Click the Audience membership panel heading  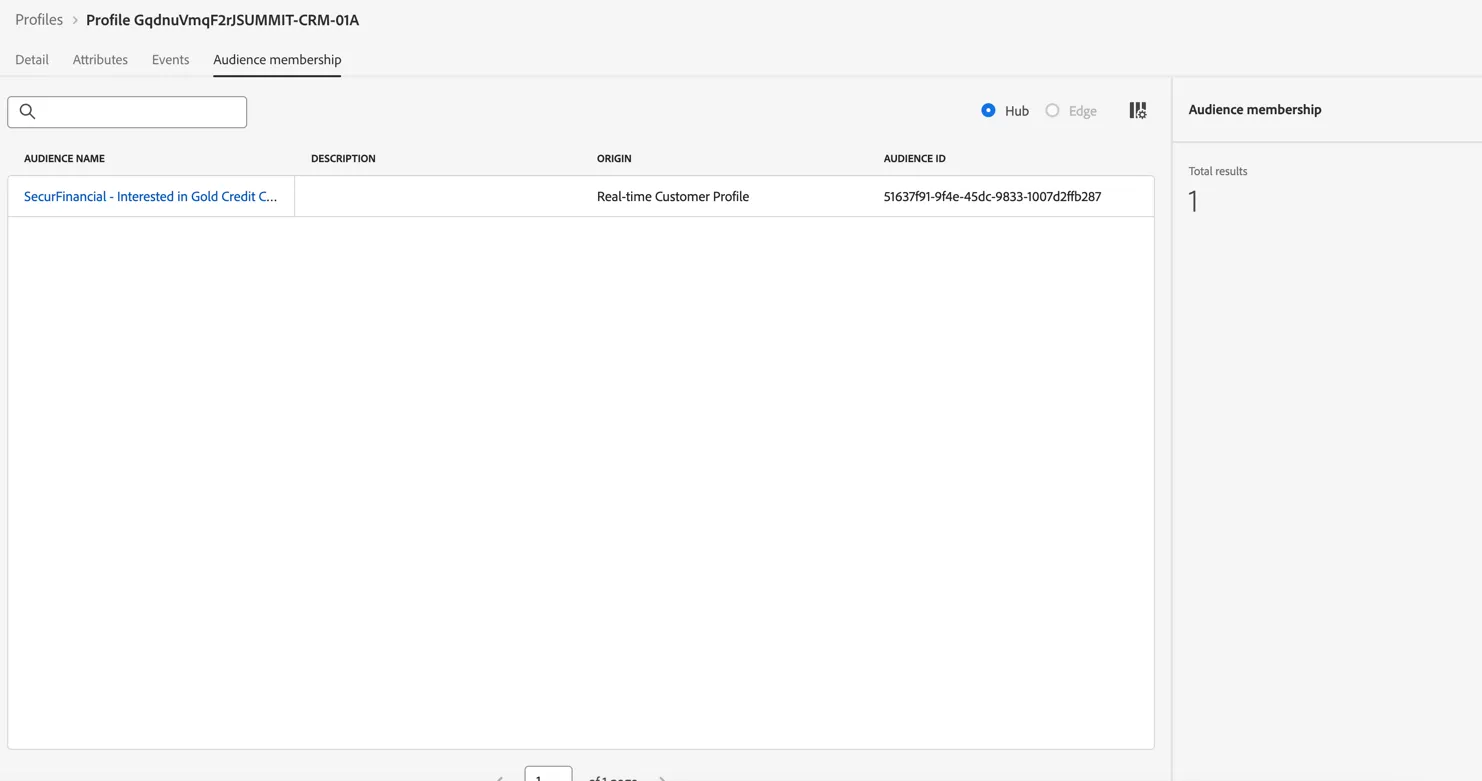[1255, 110]
